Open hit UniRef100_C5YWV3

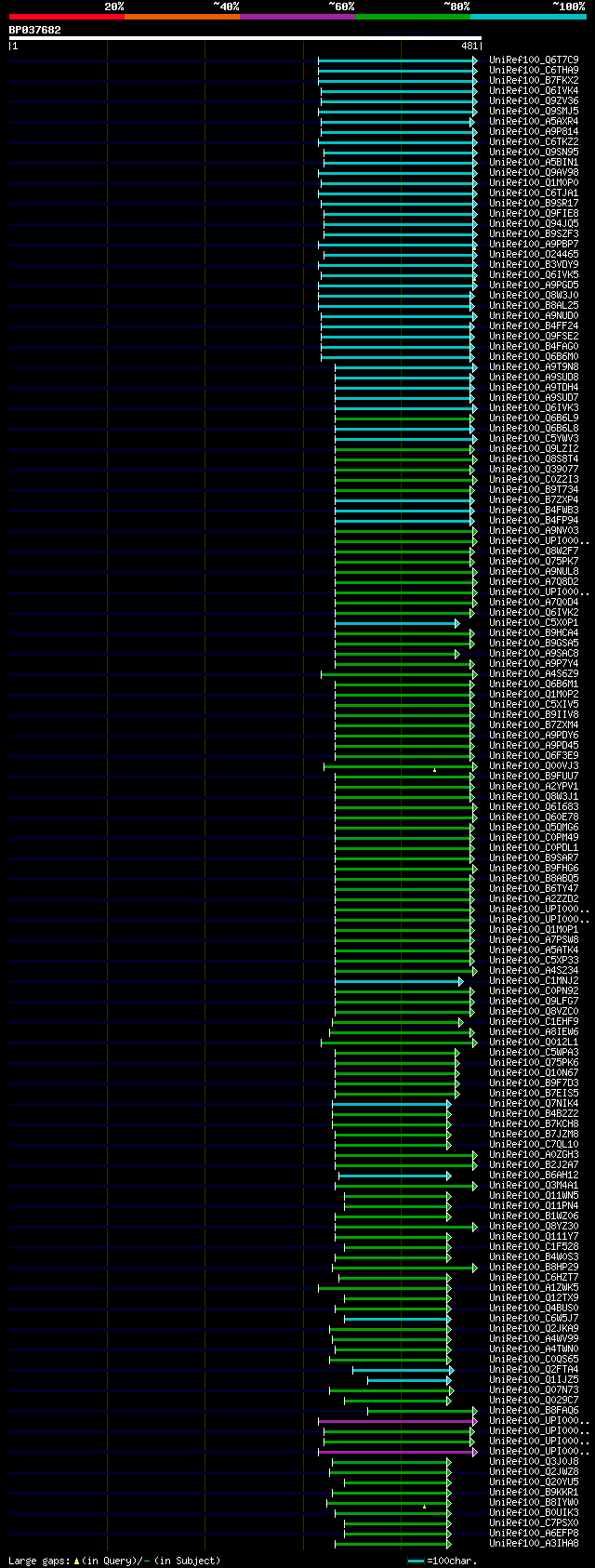[534, 438]
